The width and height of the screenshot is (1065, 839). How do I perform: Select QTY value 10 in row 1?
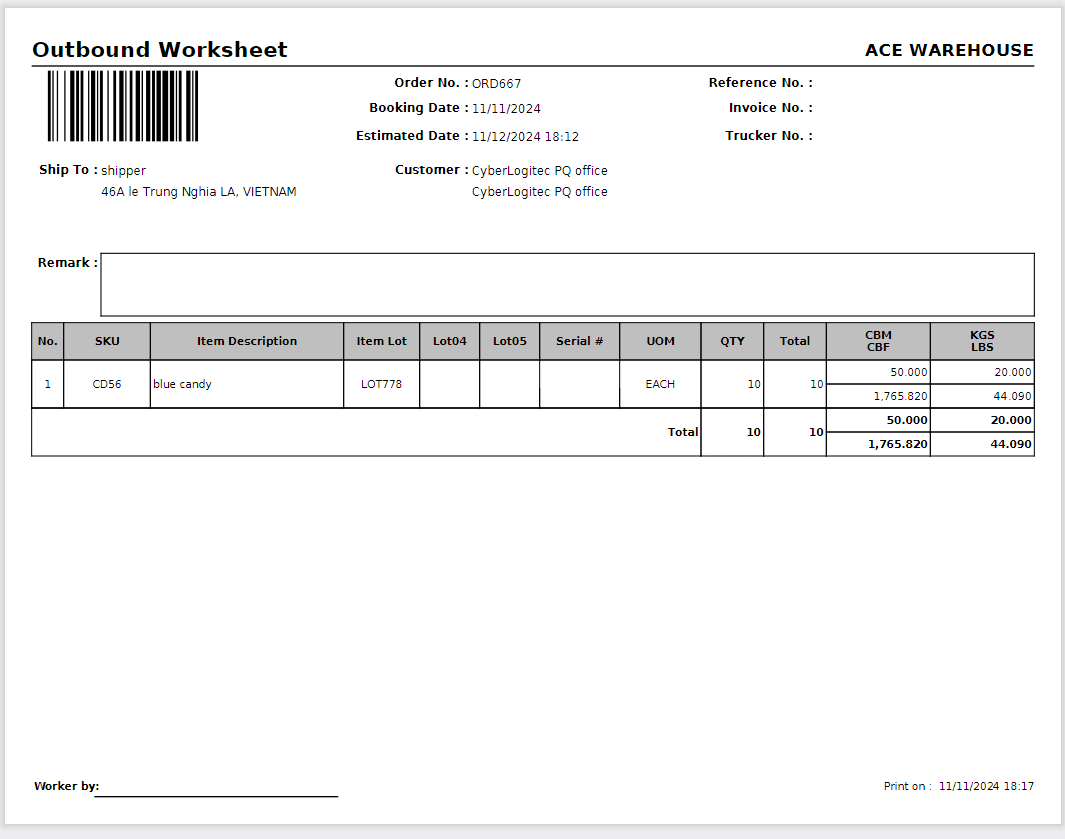(732, 384)
